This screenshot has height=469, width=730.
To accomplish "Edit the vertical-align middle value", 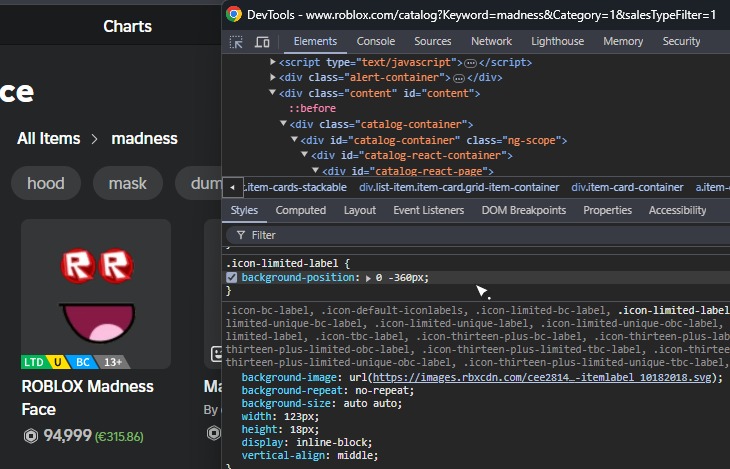I will click(x=357, y=455).
